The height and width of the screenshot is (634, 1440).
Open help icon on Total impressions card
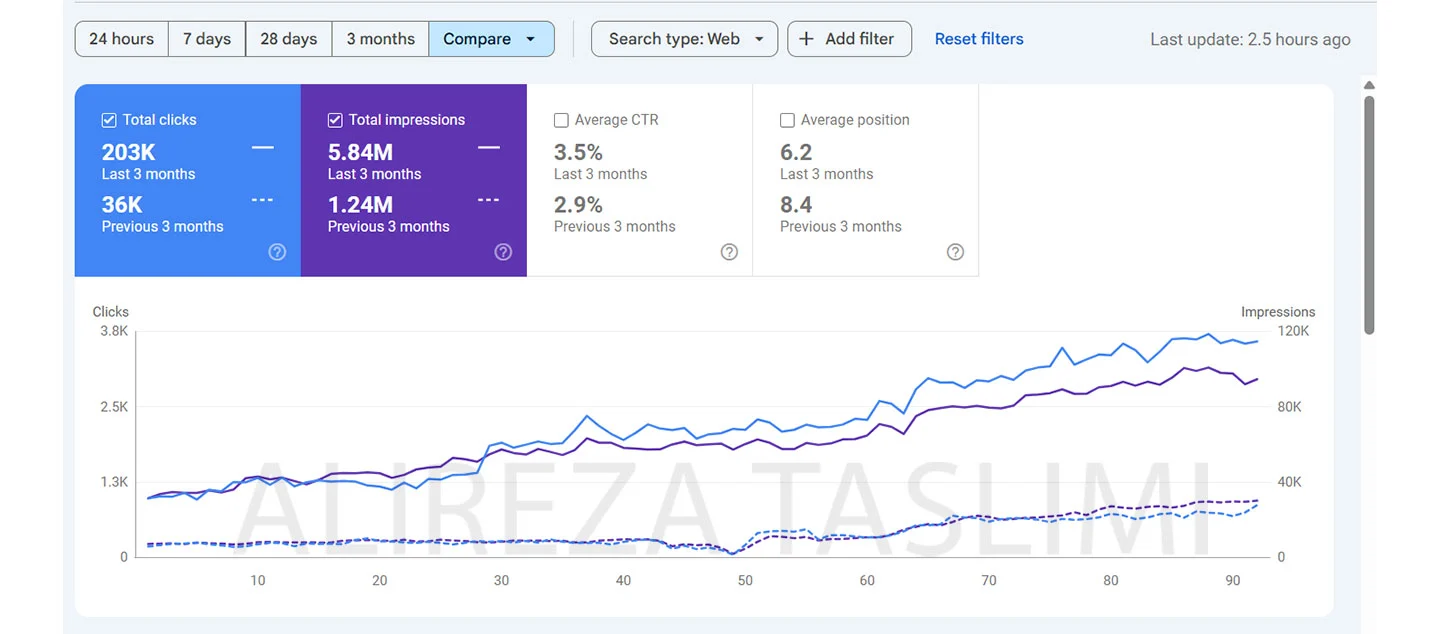pyautogui.click(x=503, y=252)
